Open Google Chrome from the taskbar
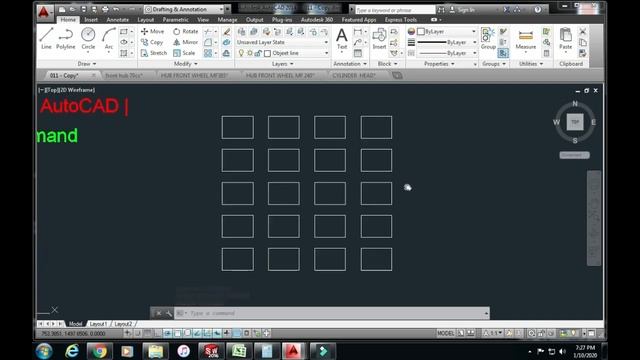The image size is (640, 360). pos(100,351)
